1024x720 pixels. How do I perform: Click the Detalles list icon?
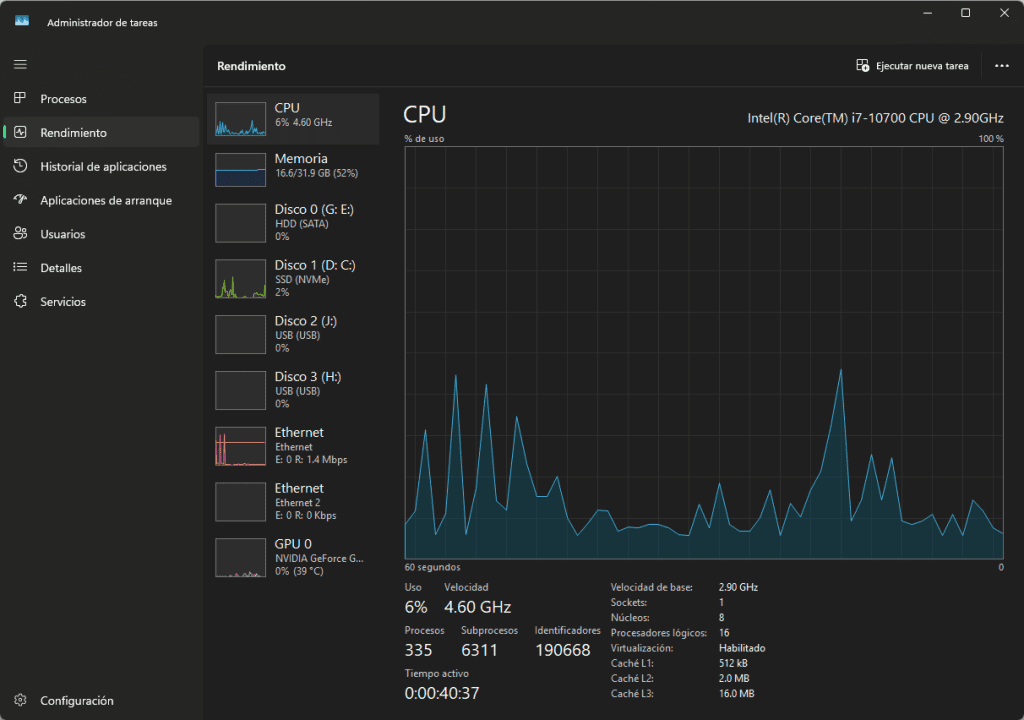coord(20,268)
